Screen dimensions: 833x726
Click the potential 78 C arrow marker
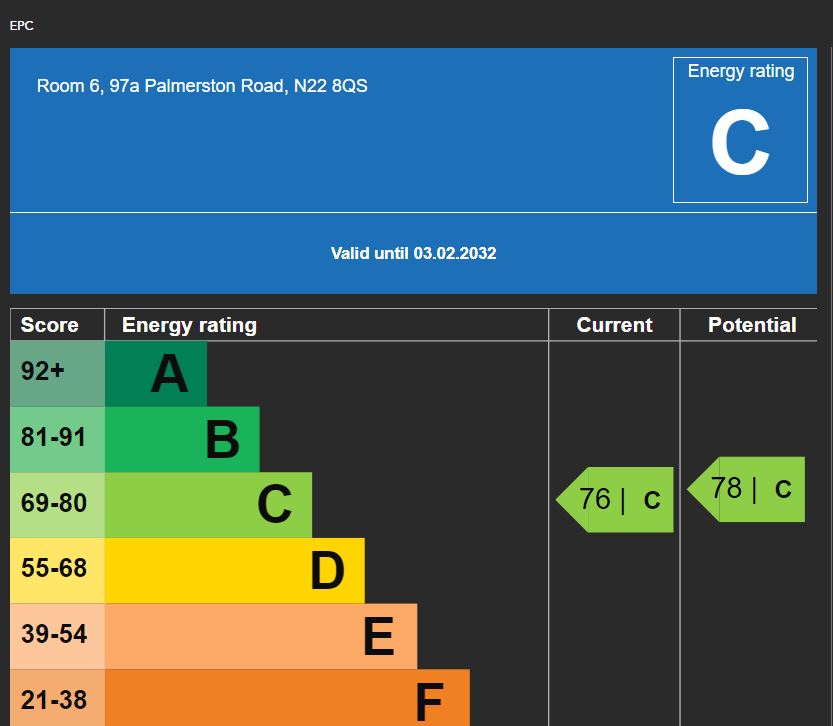(x=748, y=489)
